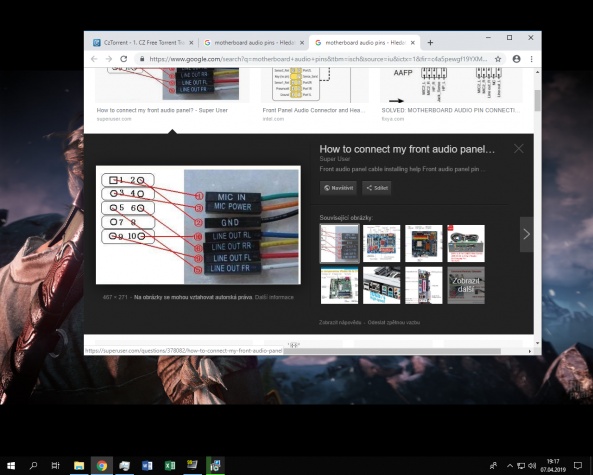Click the last green taskbar app icon
Screen dimensions: 593x475
tap(215, 466)
